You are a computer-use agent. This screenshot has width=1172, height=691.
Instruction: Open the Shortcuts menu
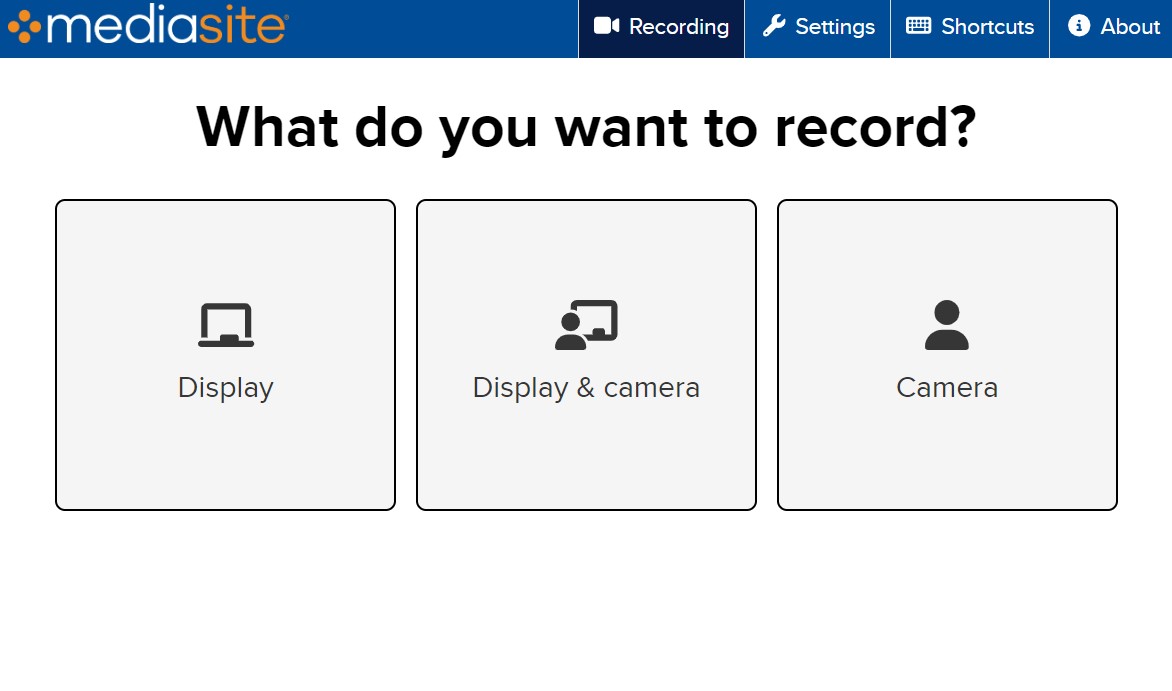[969, 27]
